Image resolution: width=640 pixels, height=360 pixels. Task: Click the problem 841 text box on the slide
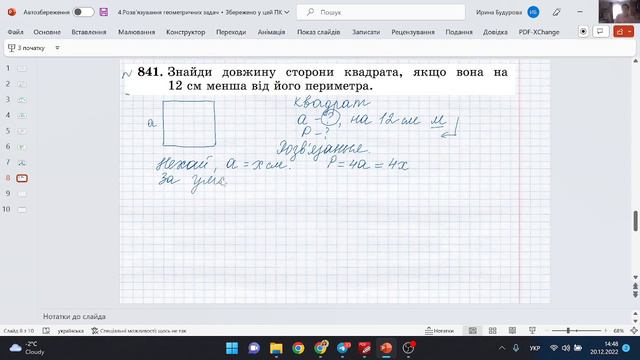click(320, 79)
